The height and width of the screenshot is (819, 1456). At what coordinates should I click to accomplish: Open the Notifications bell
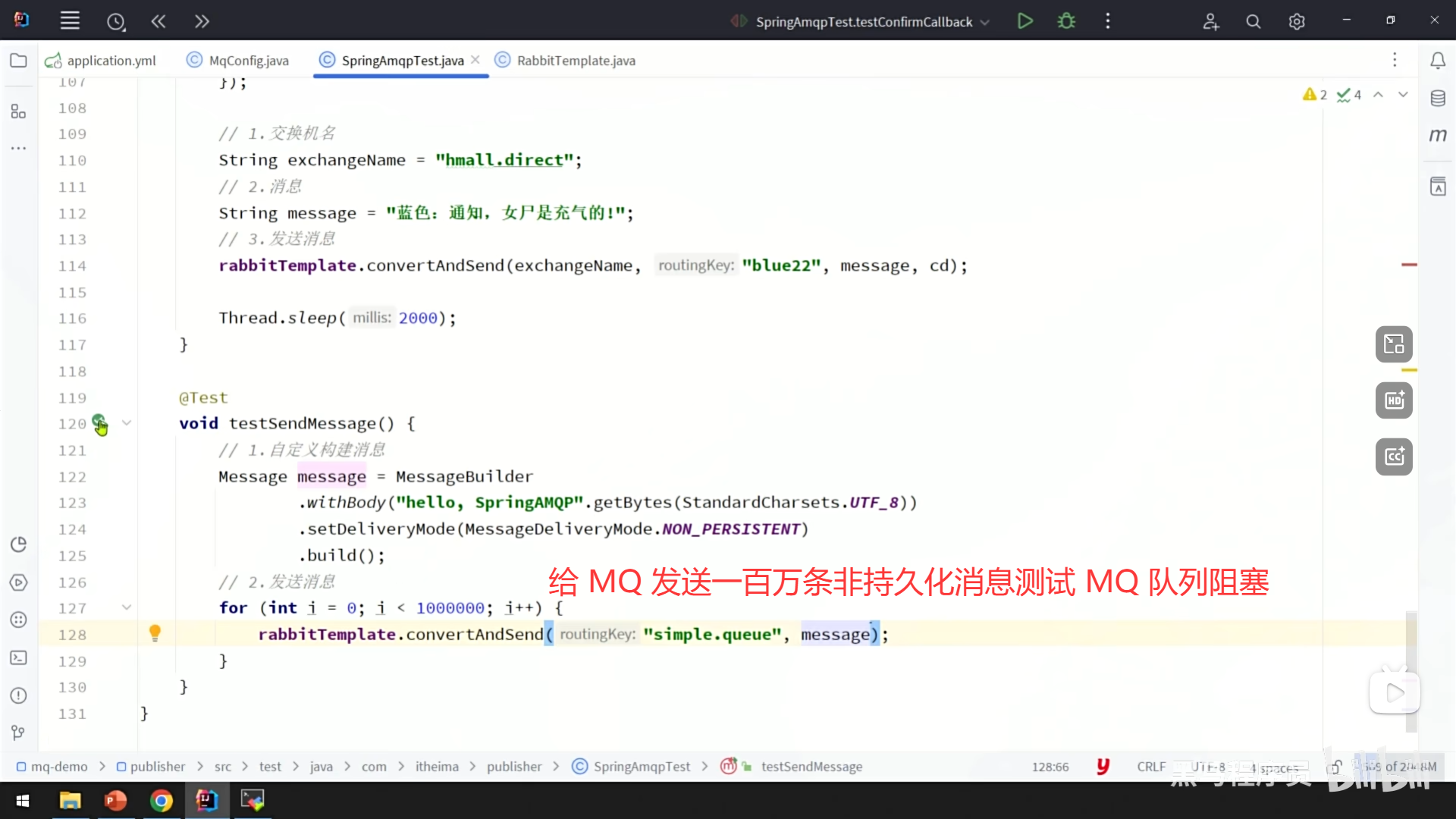[x=1438, y=61]
